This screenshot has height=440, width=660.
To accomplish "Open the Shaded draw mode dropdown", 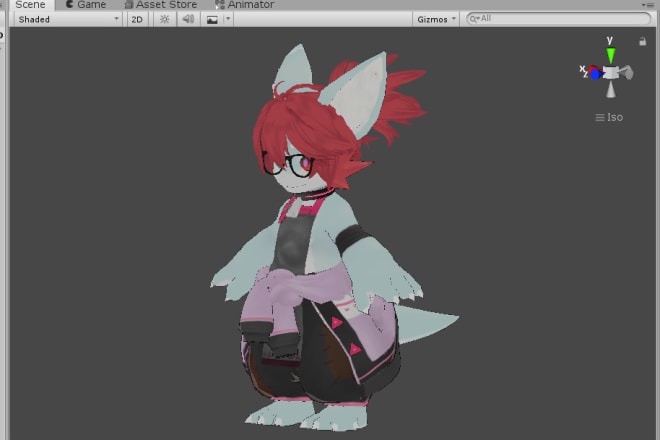I will tap(68, 19).
